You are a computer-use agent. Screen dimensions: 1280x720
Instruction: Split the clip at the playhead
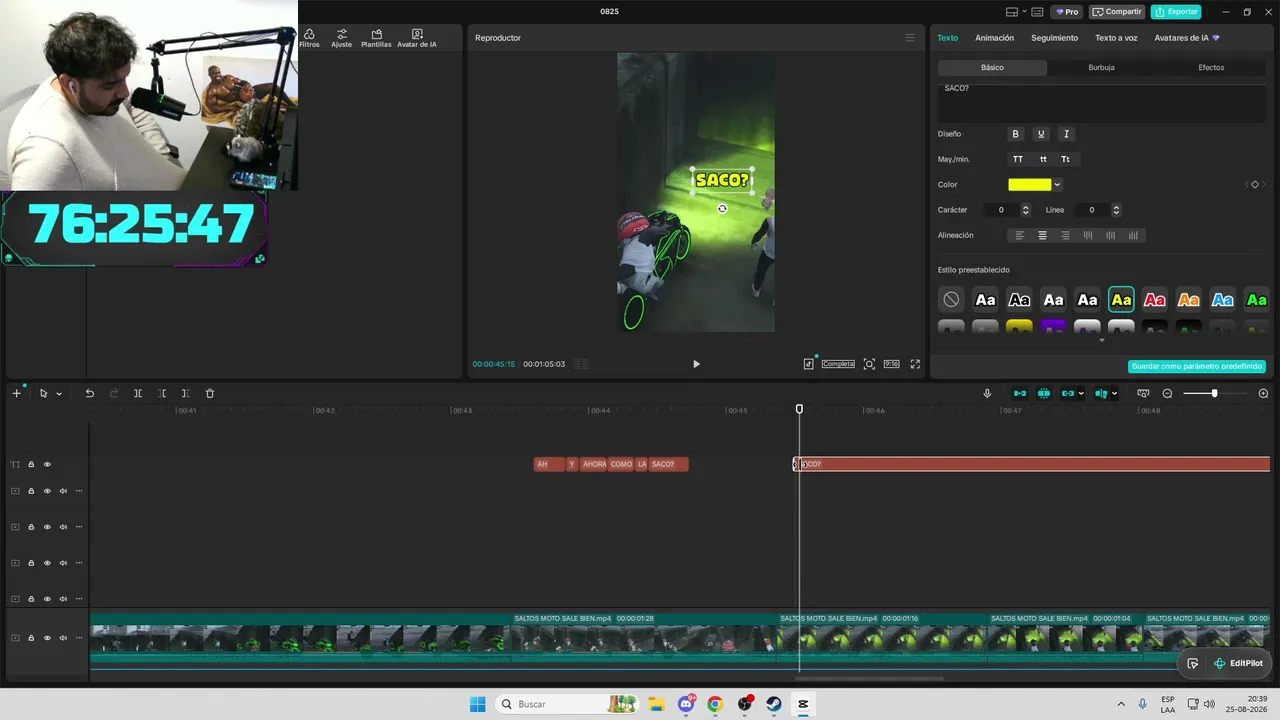click(x=138, y=393)
